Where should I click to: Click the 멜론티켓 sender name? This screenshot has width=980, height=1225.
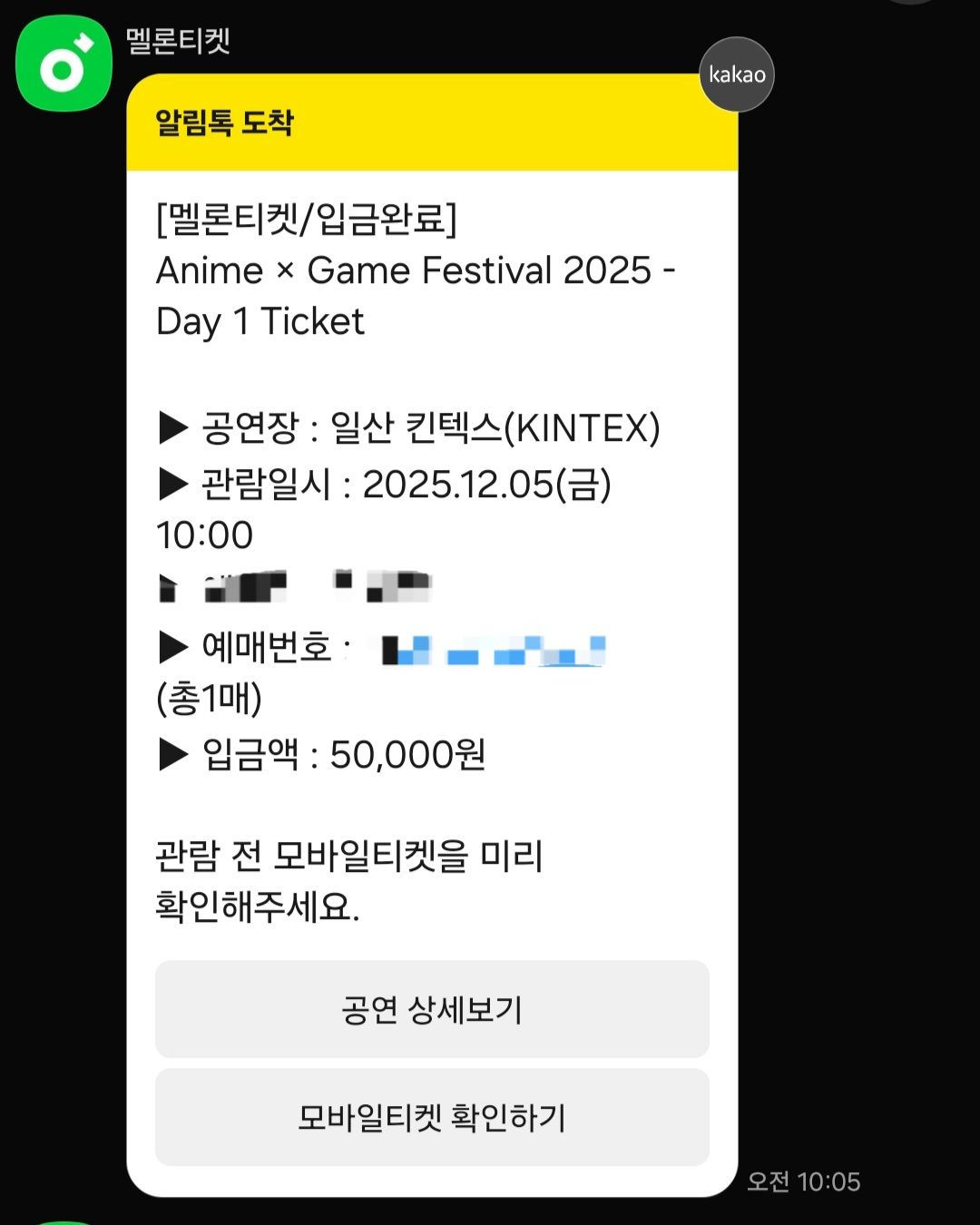tap(178, 40)
